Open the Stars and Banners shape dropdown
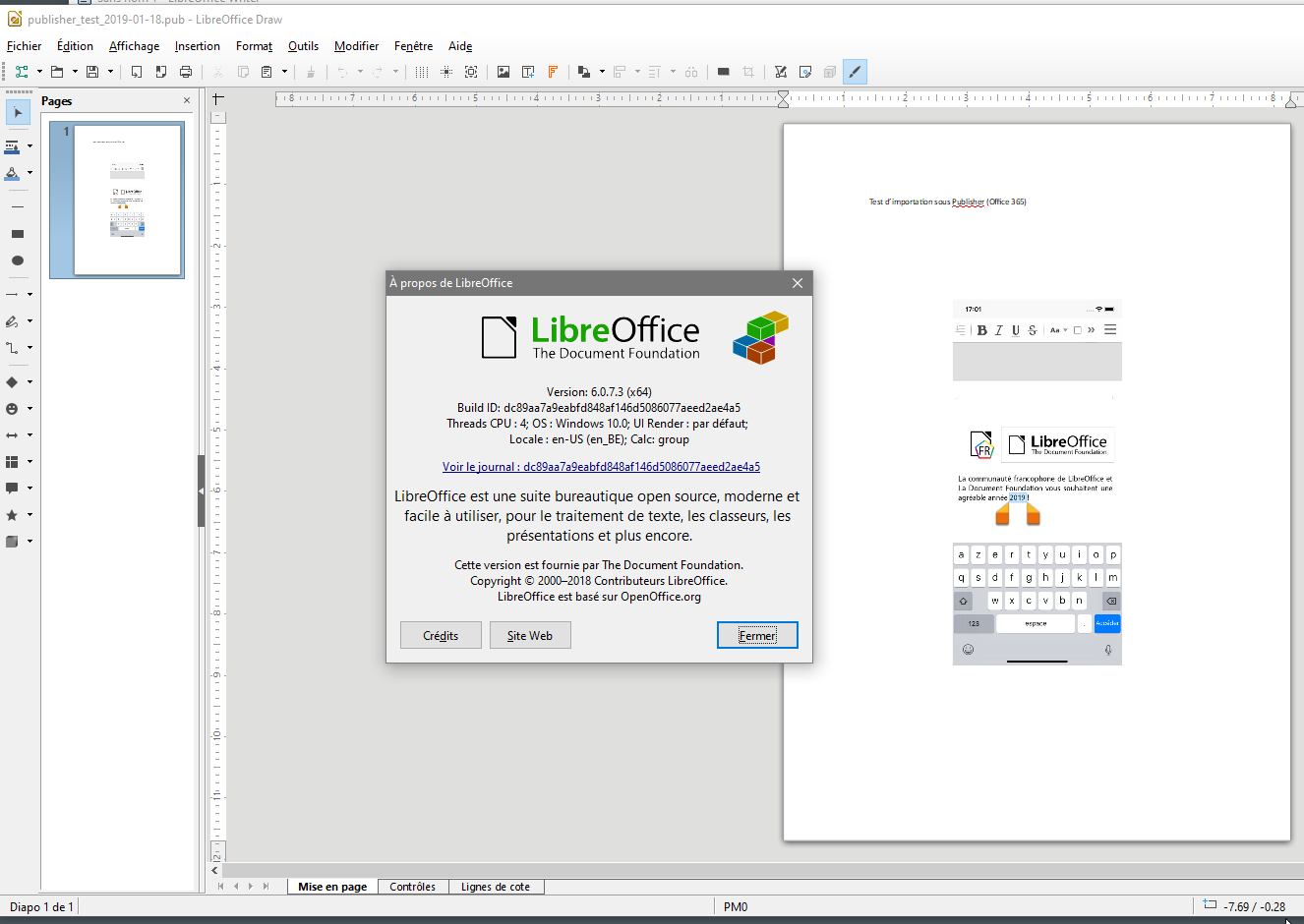 pyautogui.click(x=30, y=515)
